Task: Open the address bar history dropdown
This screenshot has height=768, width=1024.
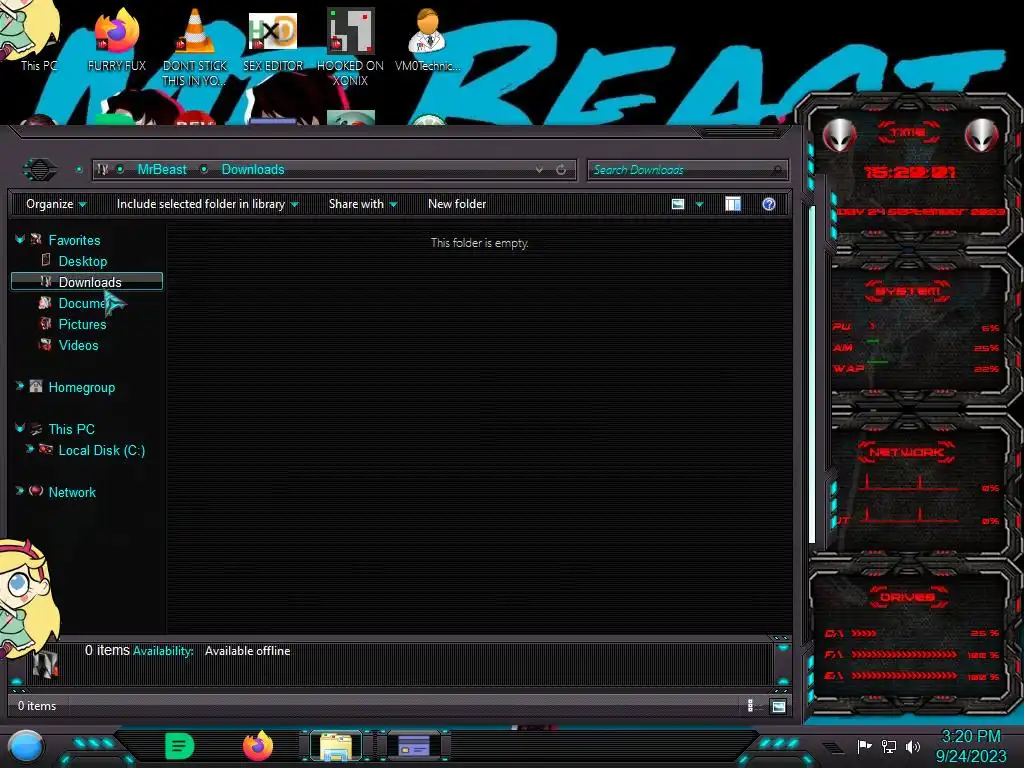Action: tap(539, 170)
